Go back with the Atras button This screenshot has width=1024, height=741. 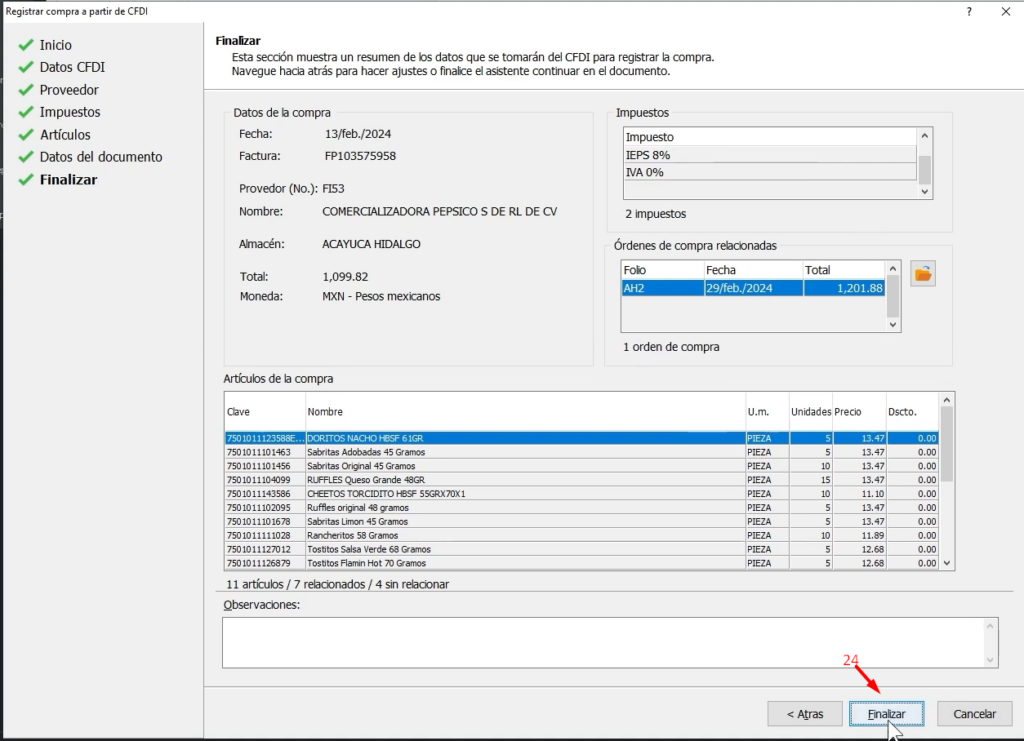pos(804,714)
